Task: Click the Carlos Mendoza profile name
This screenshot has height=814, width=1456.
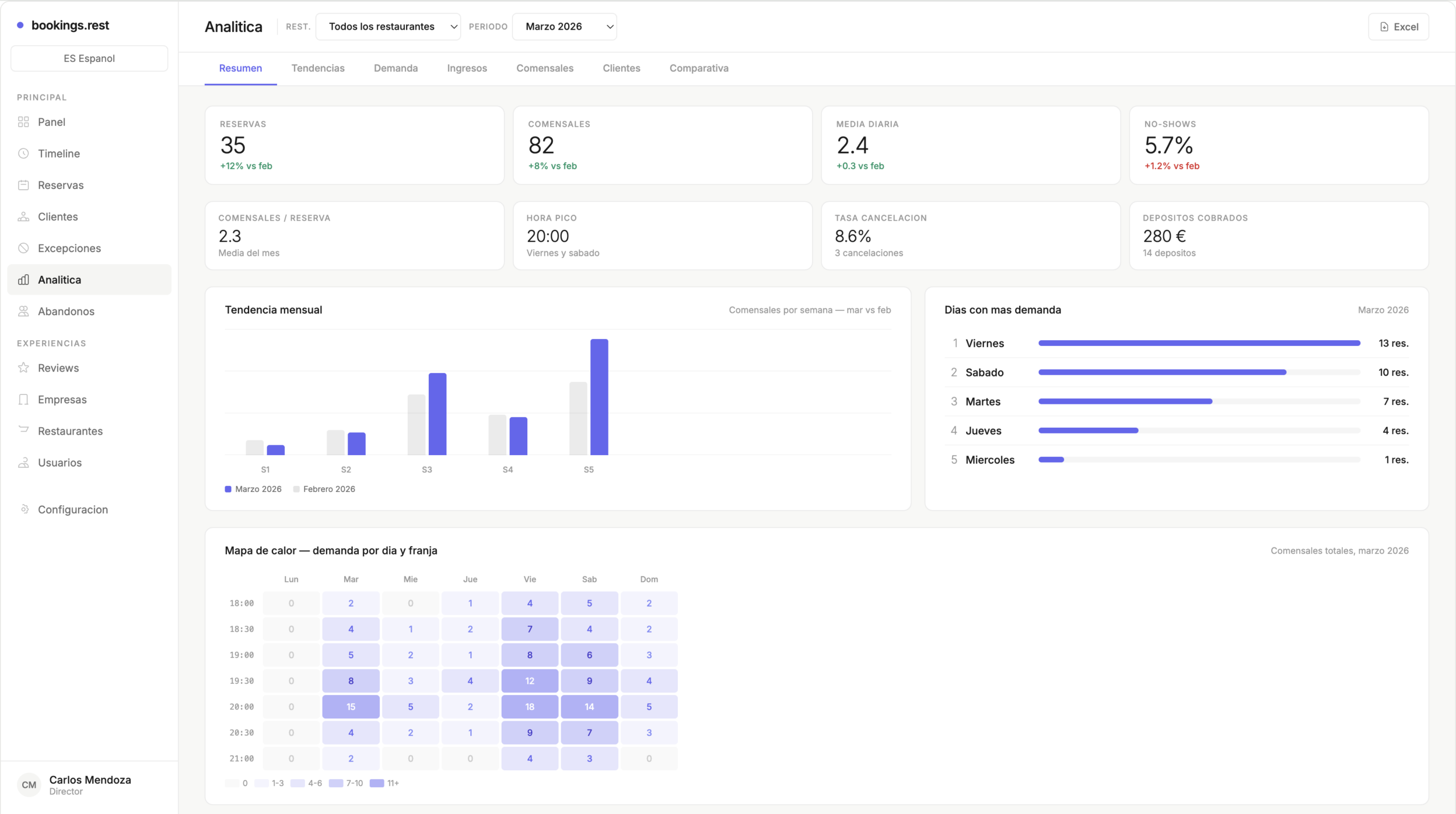Action: 90,780
